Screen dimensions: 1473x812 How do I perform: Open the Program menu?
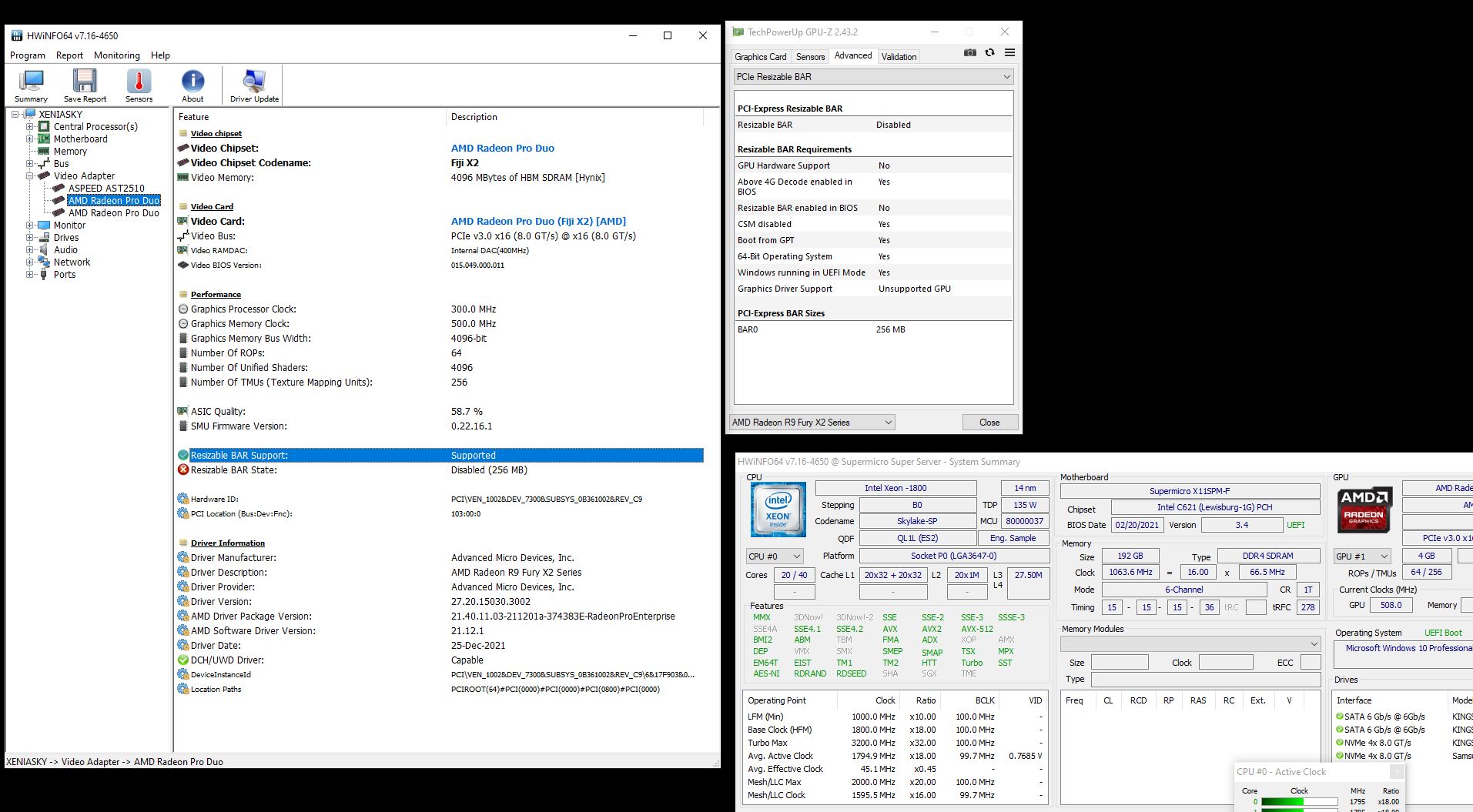(x=28, y=55)
